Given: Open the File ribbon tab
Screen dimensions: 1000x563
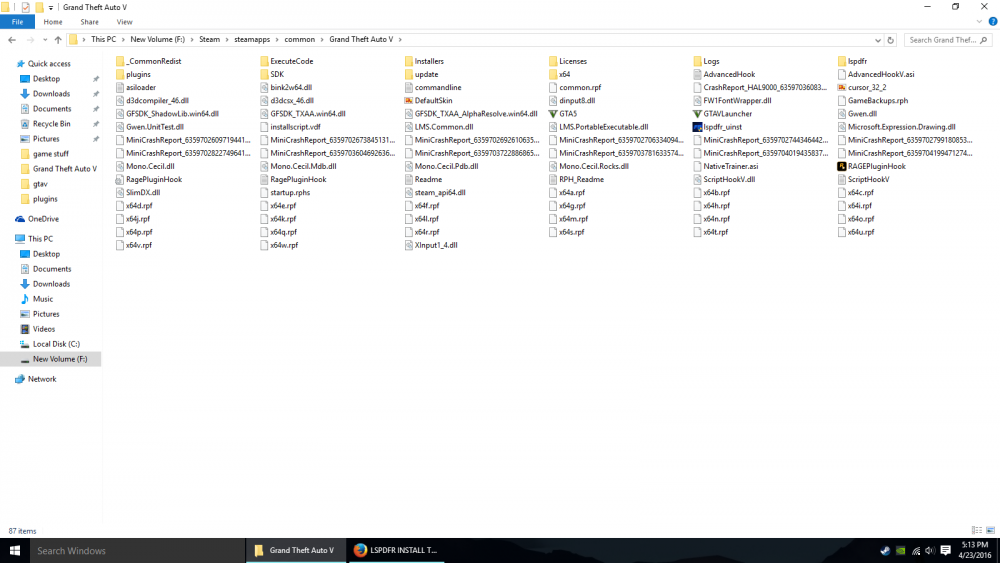Looking at the screenshot, I should [17, 22].
